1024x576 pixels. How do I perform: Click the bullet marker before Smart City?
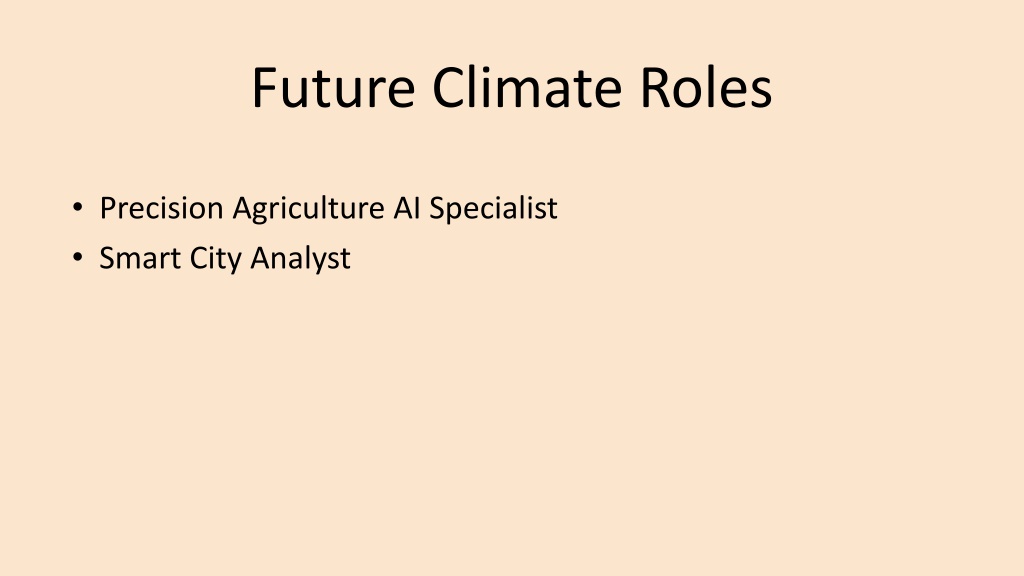78,259
